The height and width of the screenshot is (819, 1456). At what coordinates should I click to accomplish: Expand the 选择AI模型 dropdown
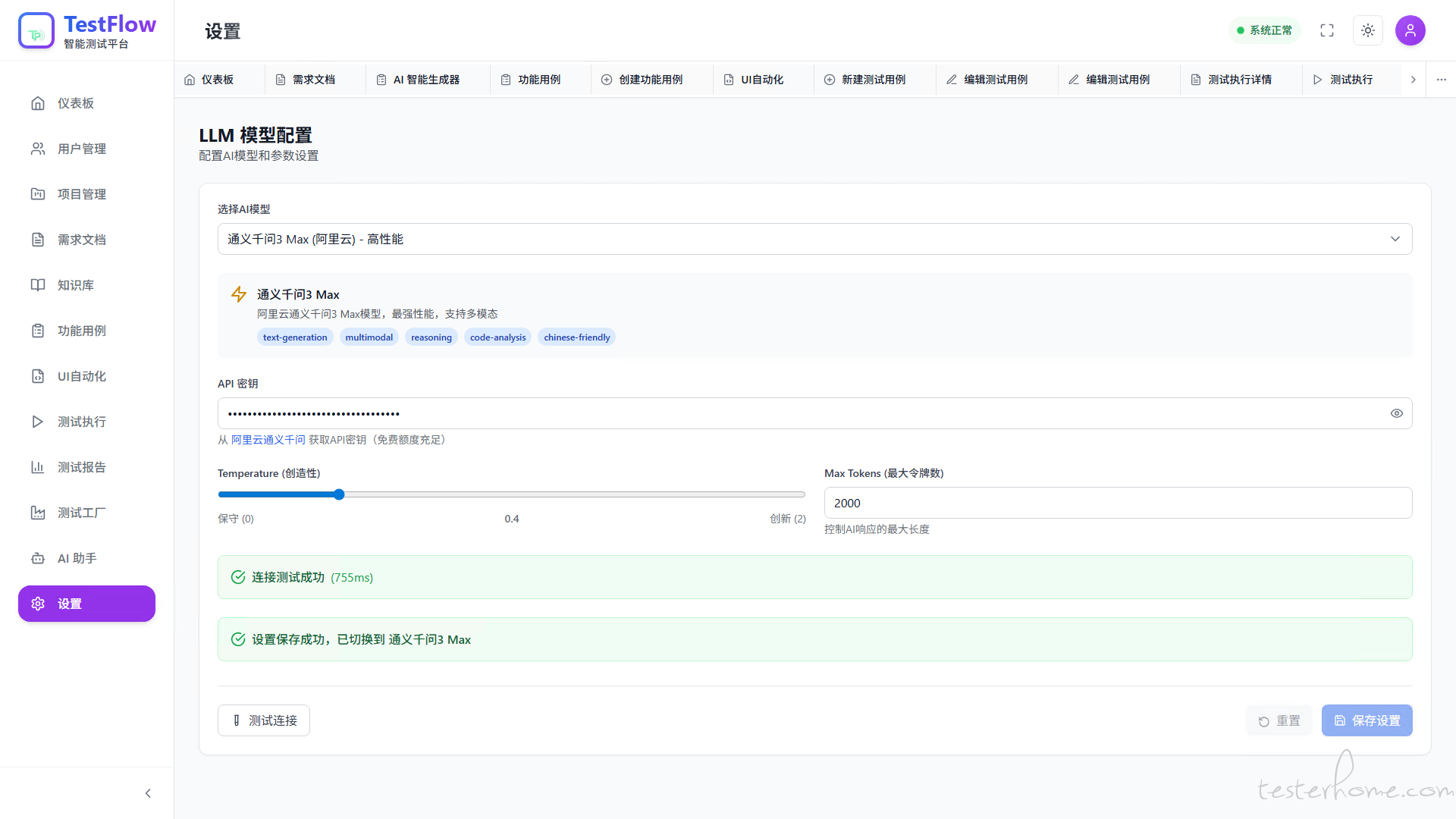pyautogui.click(x=814, y=239)
